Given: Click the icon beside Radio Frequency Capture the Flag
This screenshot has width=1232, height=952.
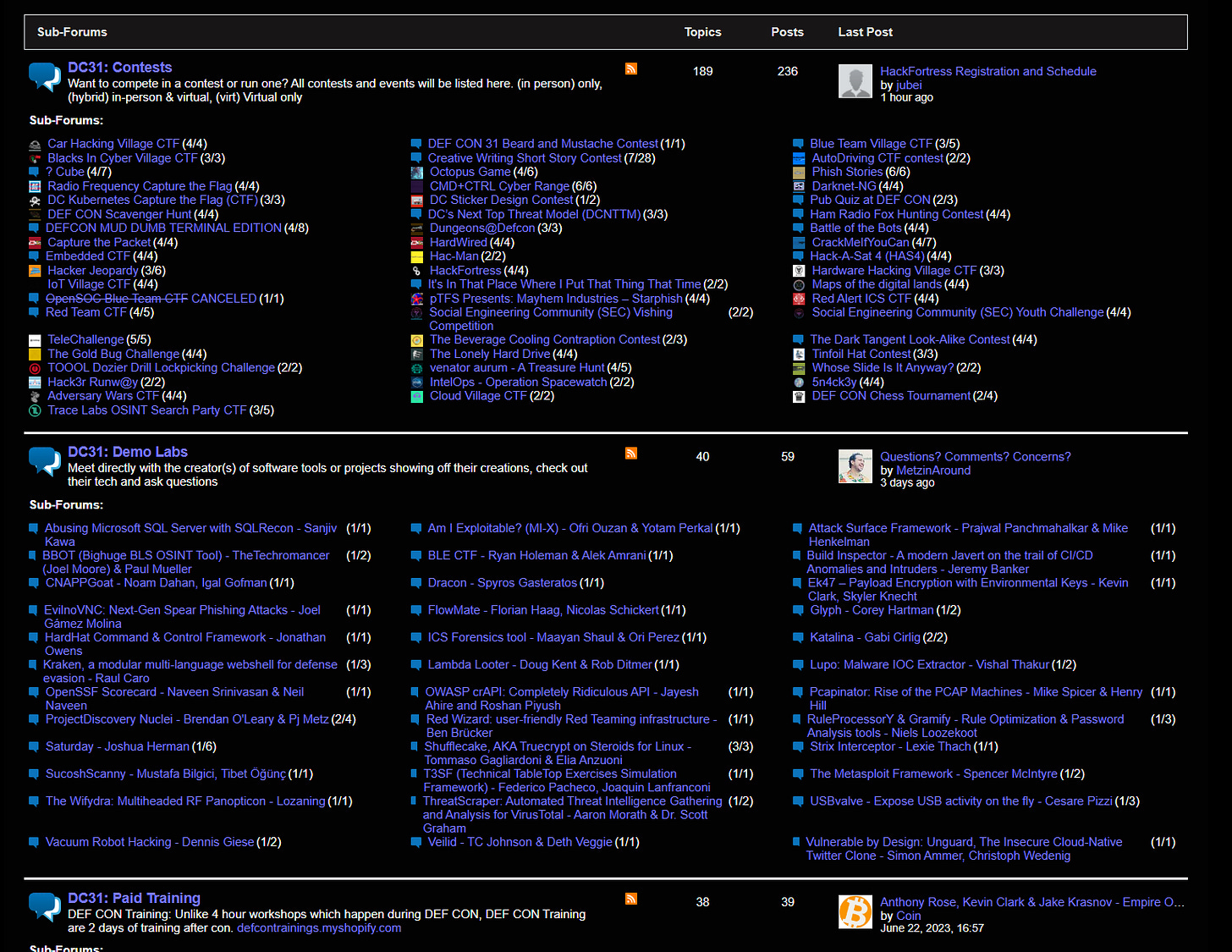Looking at the screenshot, I should 35,186.
